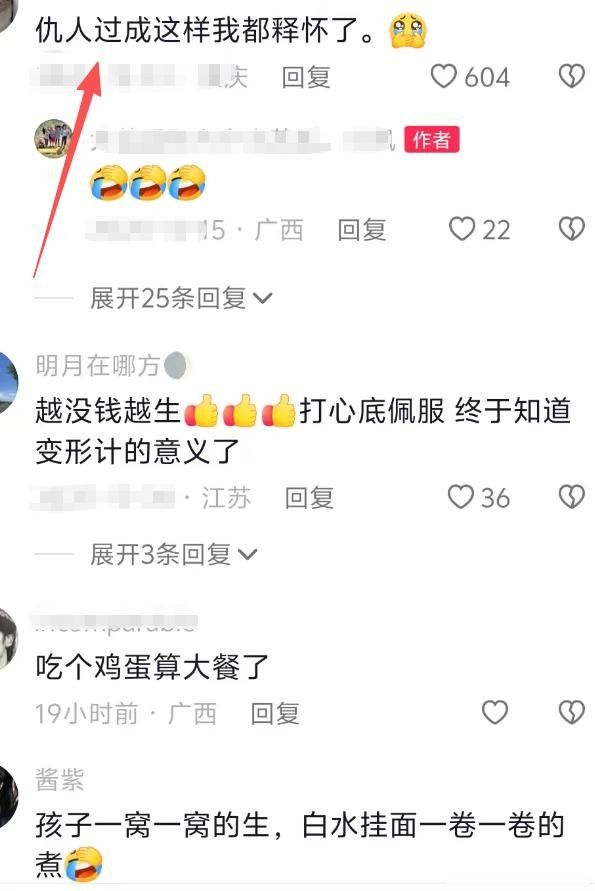Open the author's avatar profile picture
This screenshot has height=891, width=595.
pos(53,138)
